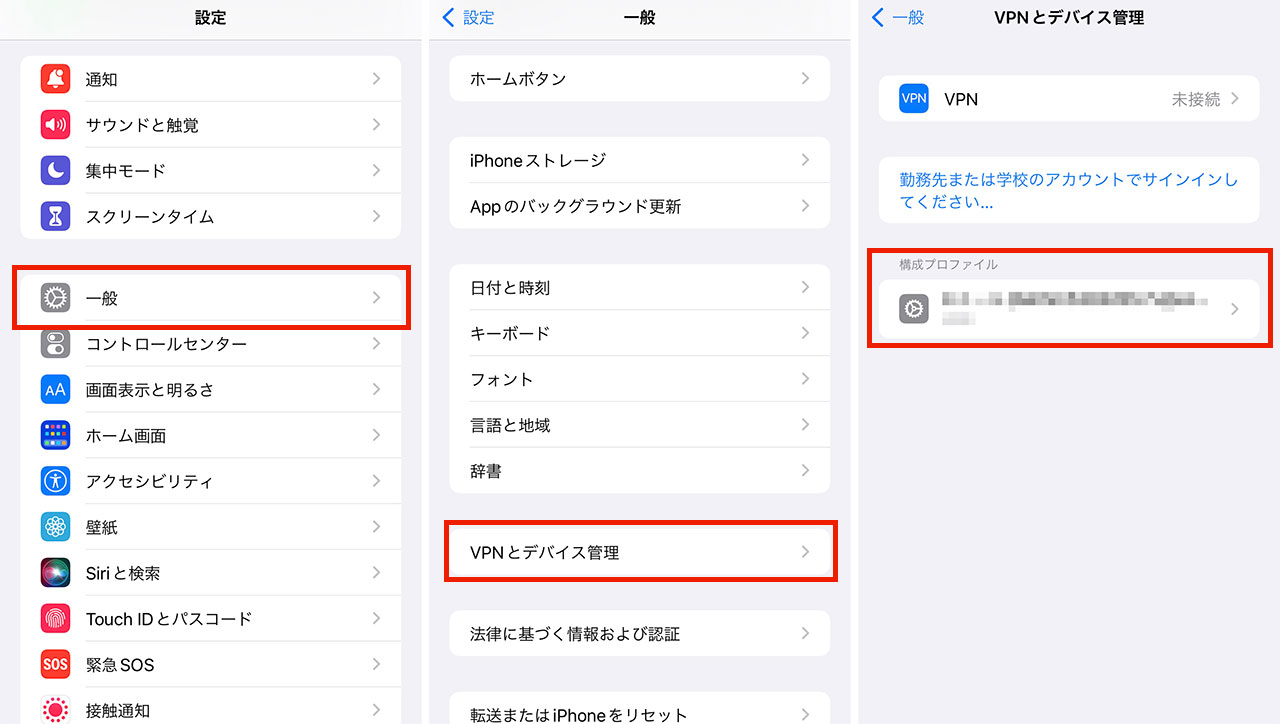Select the 接触通知 label
1280x724 pixels.
118,711
